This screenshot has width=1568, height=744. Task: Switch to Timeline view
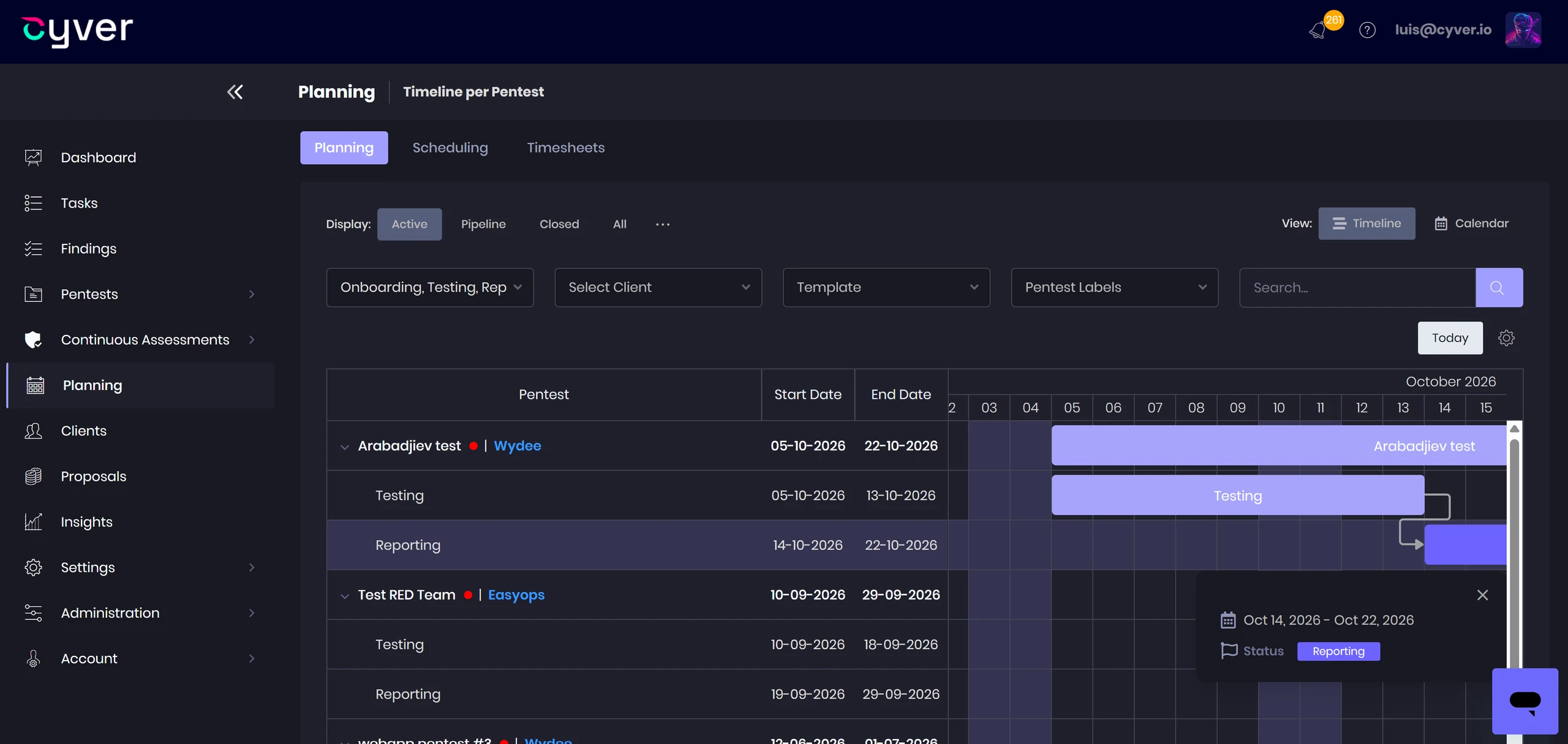(1366, 224)
